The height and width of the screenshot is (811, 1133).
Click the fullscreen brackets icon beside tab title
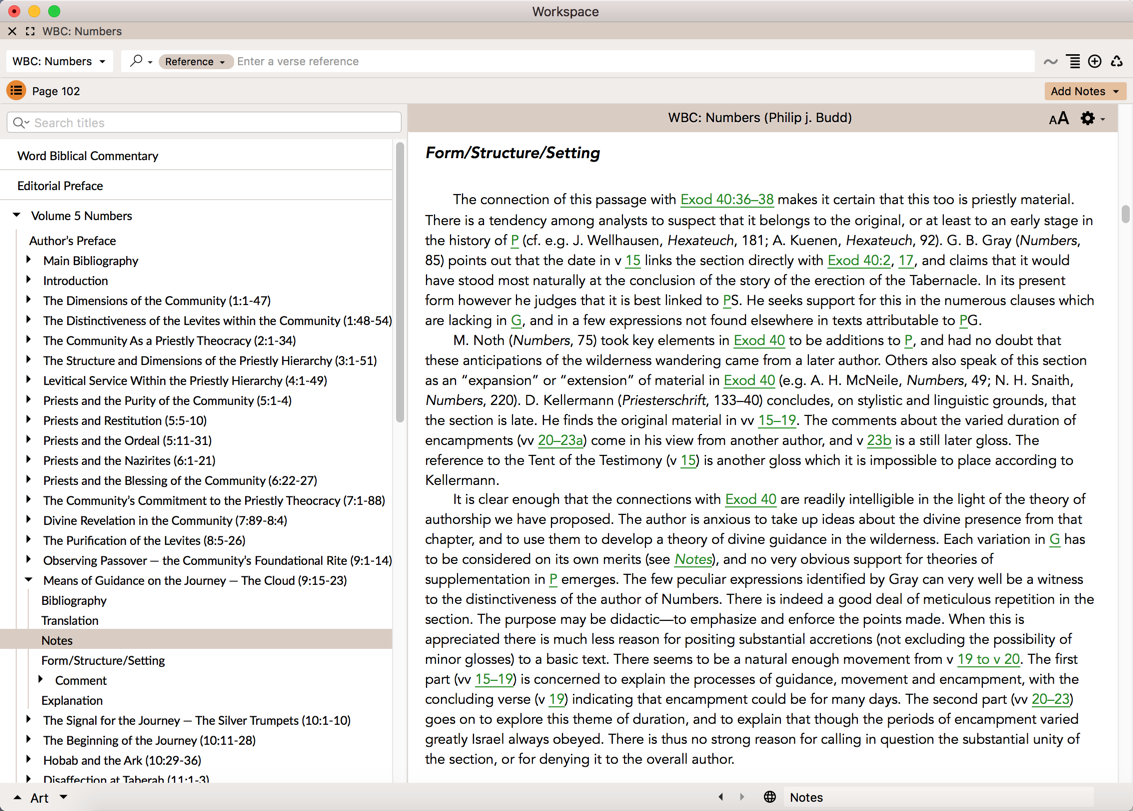pyautogui.click(x=30, y=31)
